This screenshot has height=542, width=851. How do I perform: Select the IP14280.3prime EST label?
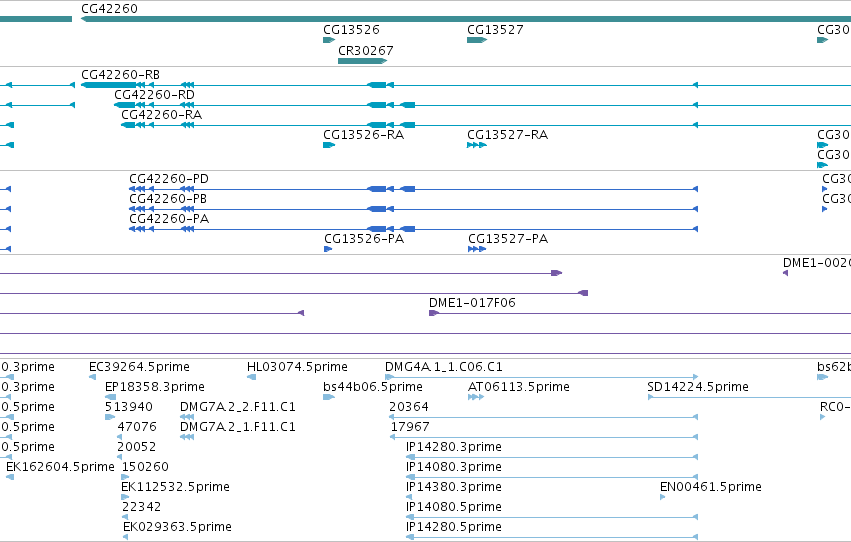[454, 448]
